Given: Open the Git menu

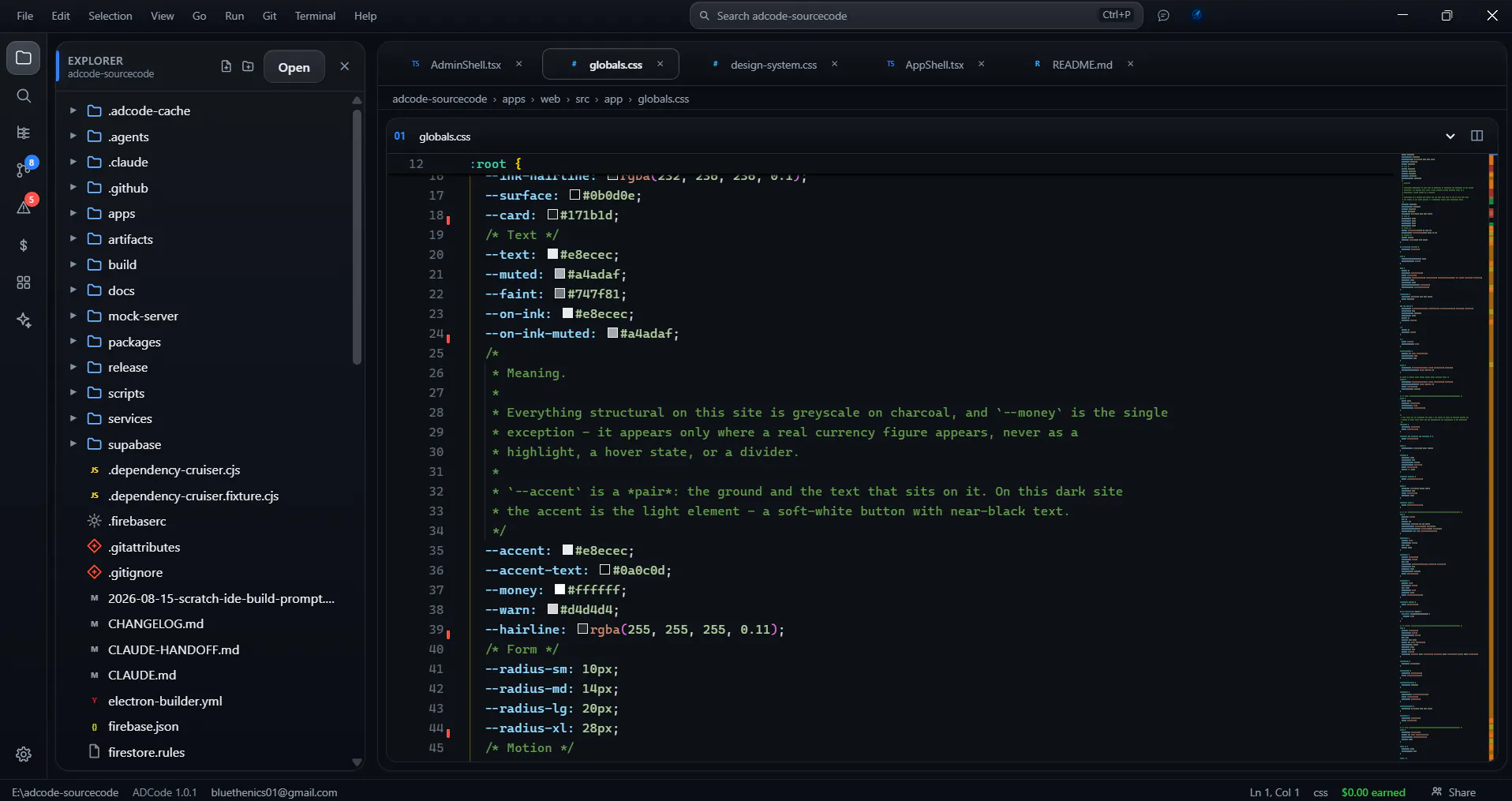Looking at the screenshot, I should 269,16.
